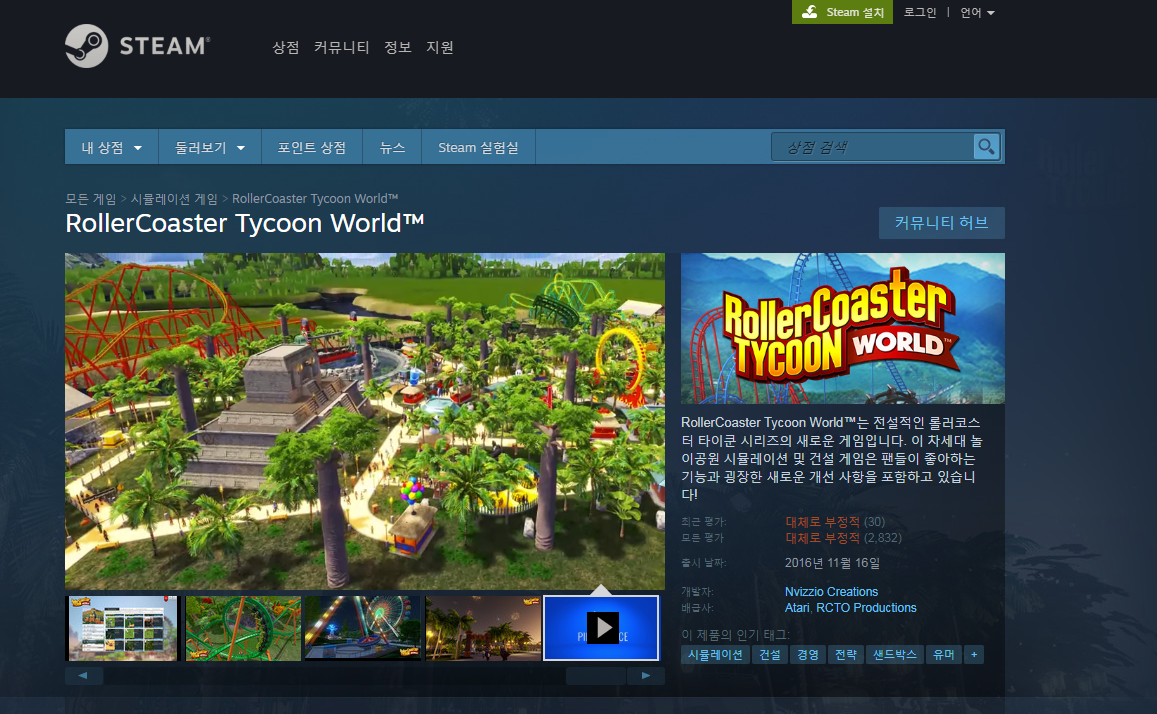Select the green coaster loop thumbnail

point(244,628)
